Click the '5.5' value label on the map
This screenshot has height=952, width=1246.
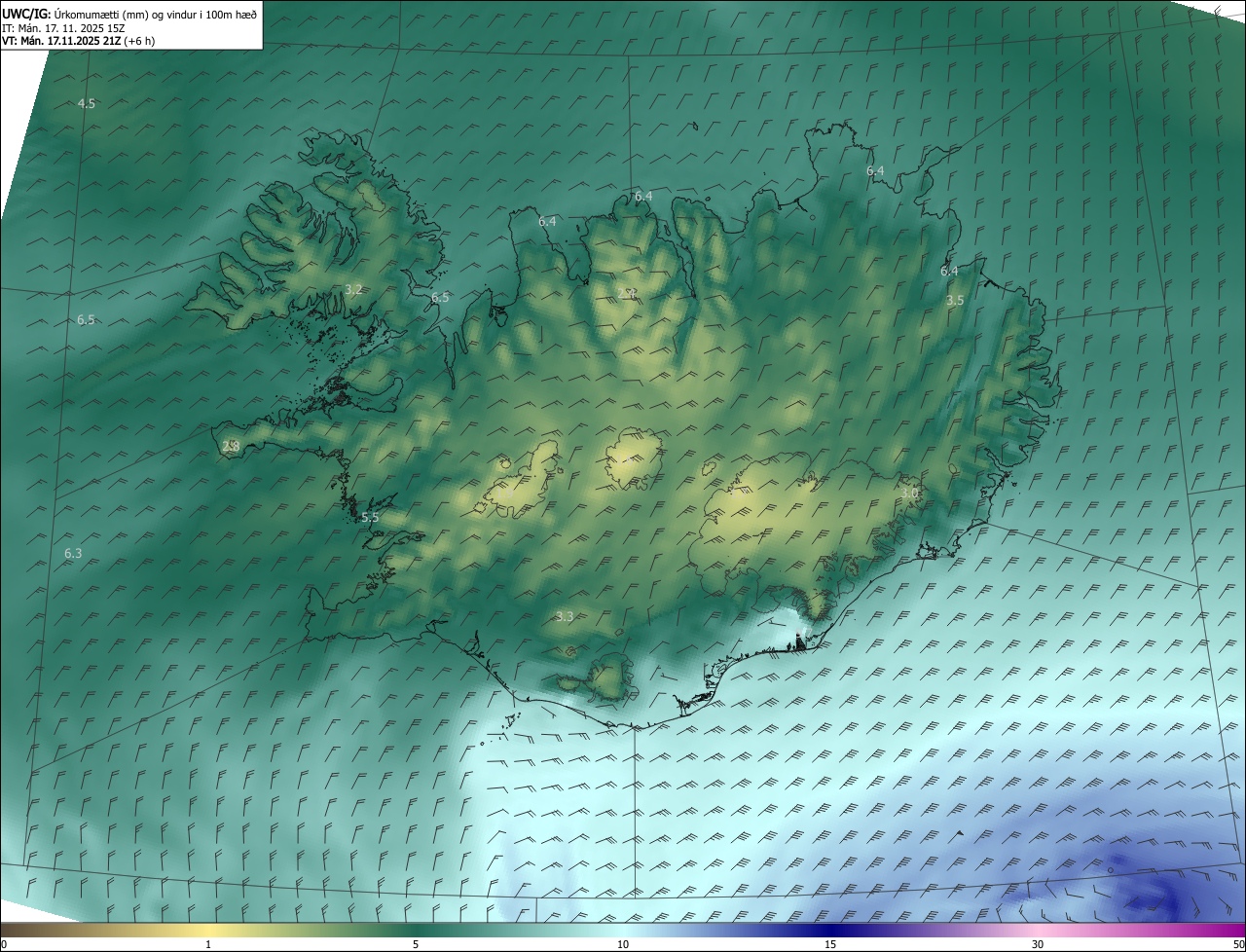pyautogui.click(x=370, y=518)
